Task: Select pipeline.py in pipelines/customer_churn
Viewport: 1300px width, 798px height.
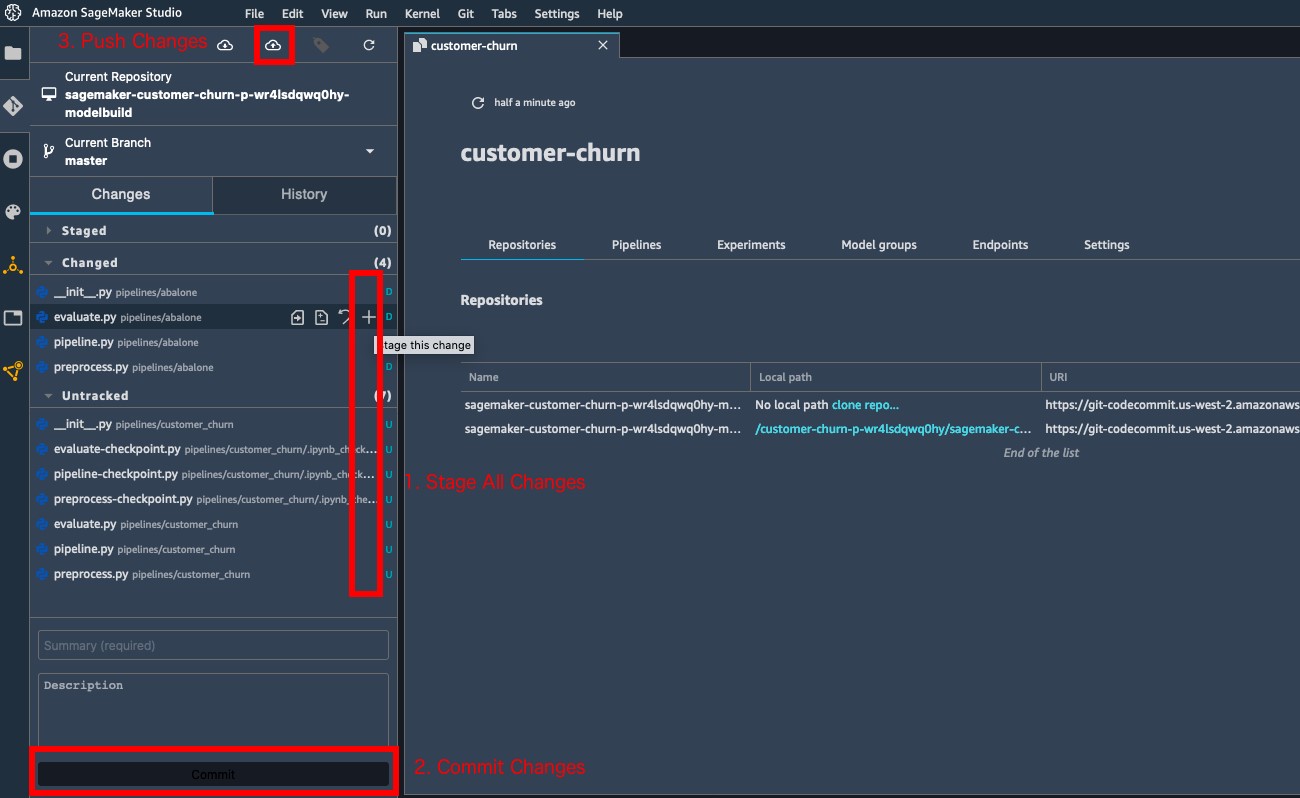Action: click(213, 549)
